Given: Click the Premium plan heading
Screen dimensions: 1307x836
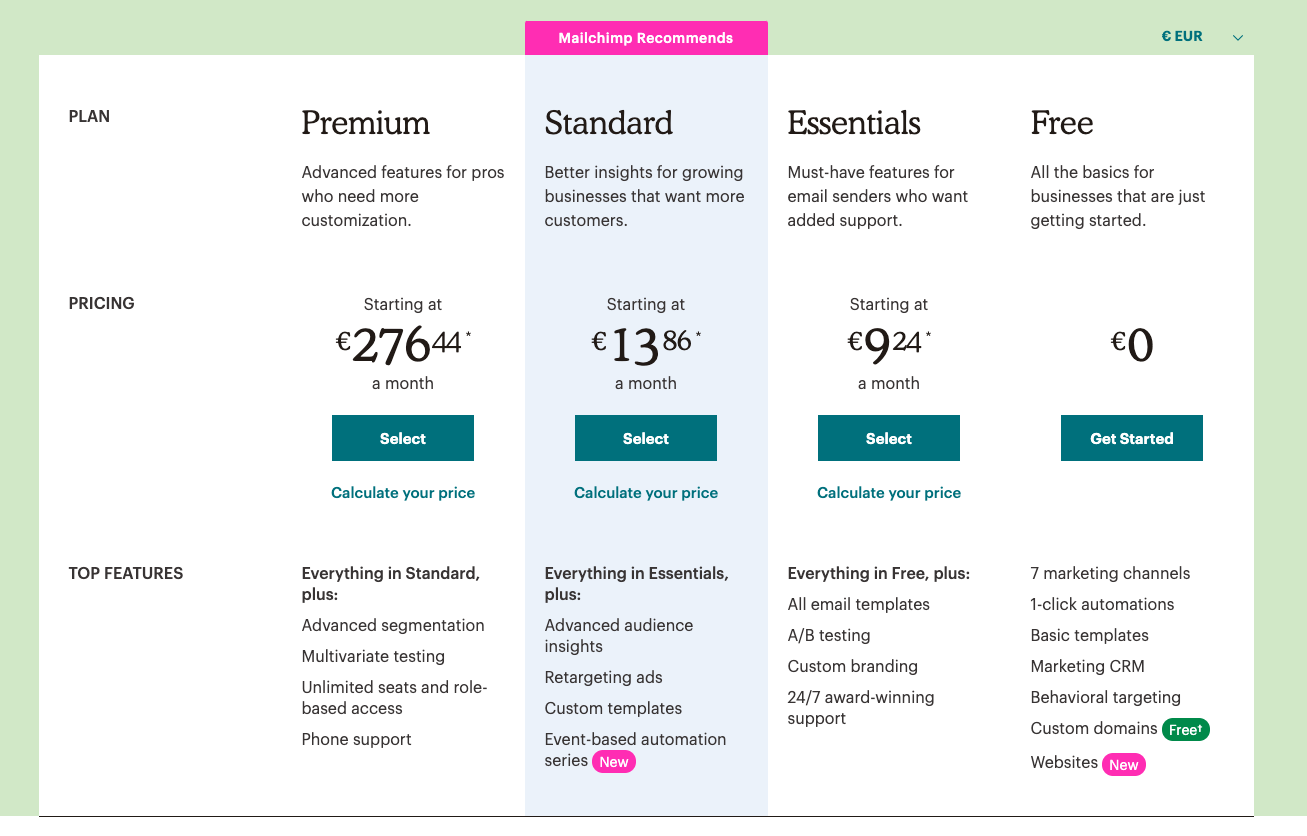Looking at the screenshot, I should point(366,123).
